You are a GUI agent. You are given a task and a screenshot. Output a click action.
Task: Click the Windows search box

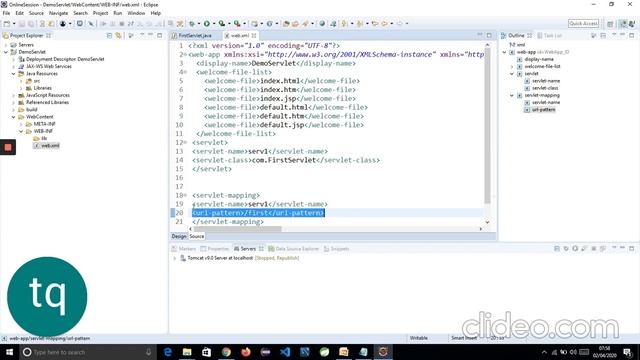pos(88,352)
